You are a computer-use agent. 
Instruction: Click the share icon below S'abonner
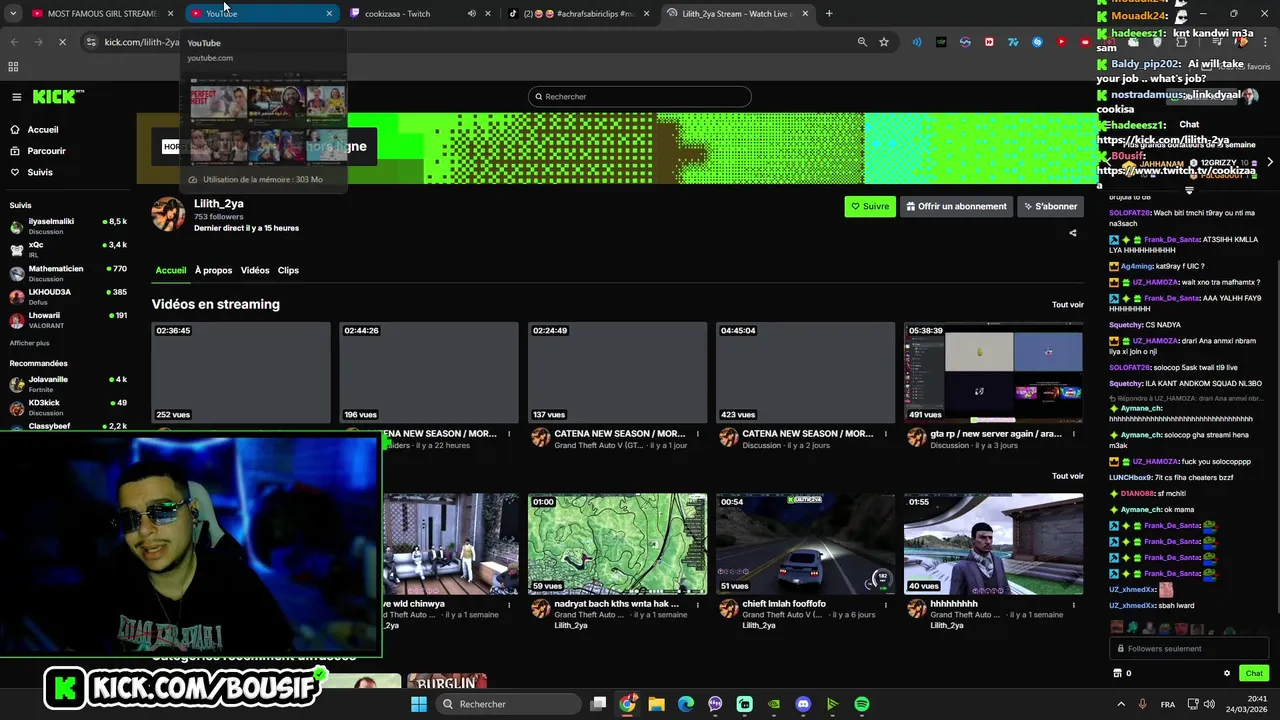1073,233
